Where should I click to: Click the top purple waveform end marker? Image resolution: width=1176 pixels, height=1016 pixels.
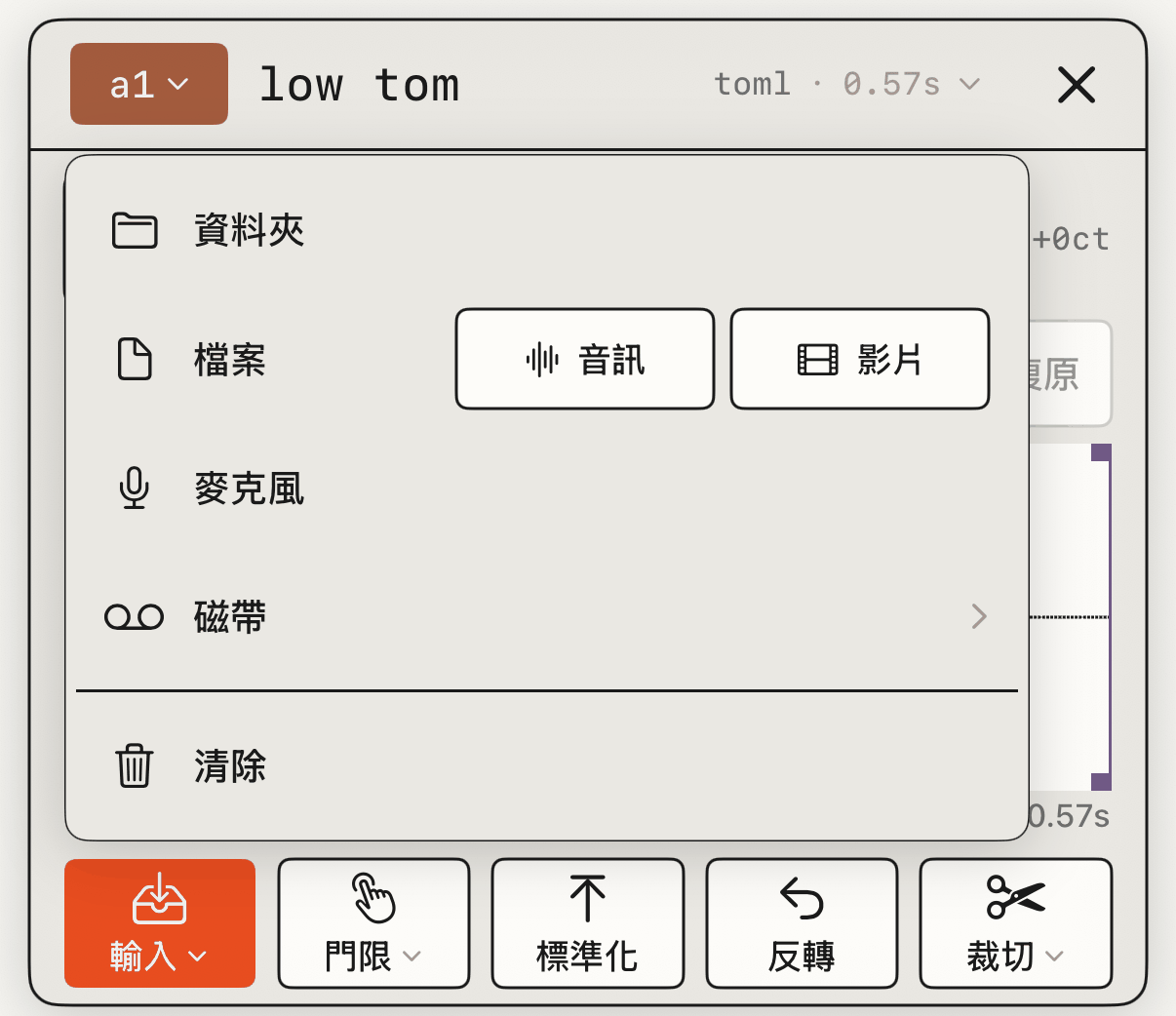[1101, 452]
